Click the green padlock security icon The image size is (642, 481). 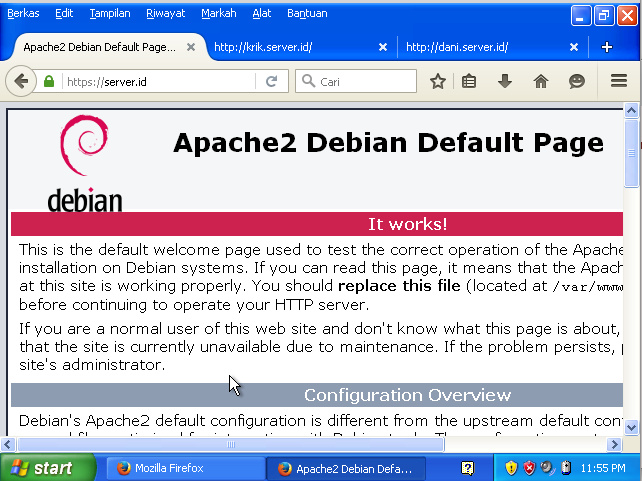(x=49, y=81)
